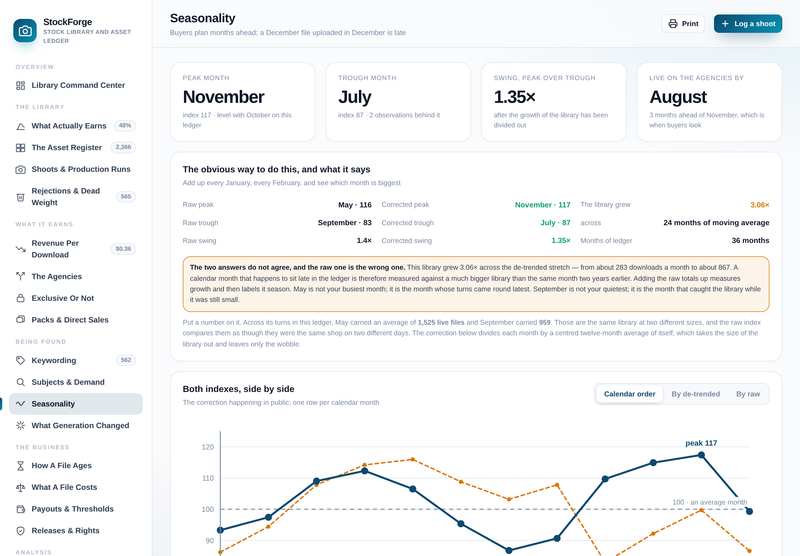800x556 pixels.
Task: Open Rejections & Dead Weight
Action: coord(76,197)
